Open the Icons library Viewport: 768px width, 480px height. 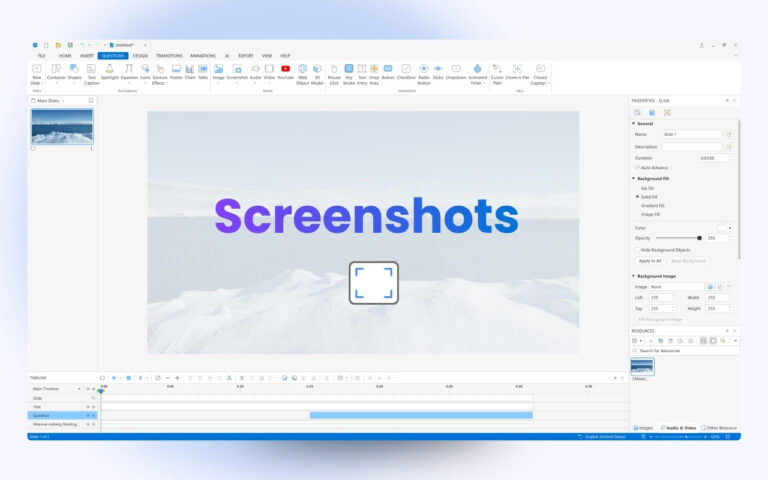(145, 72)
